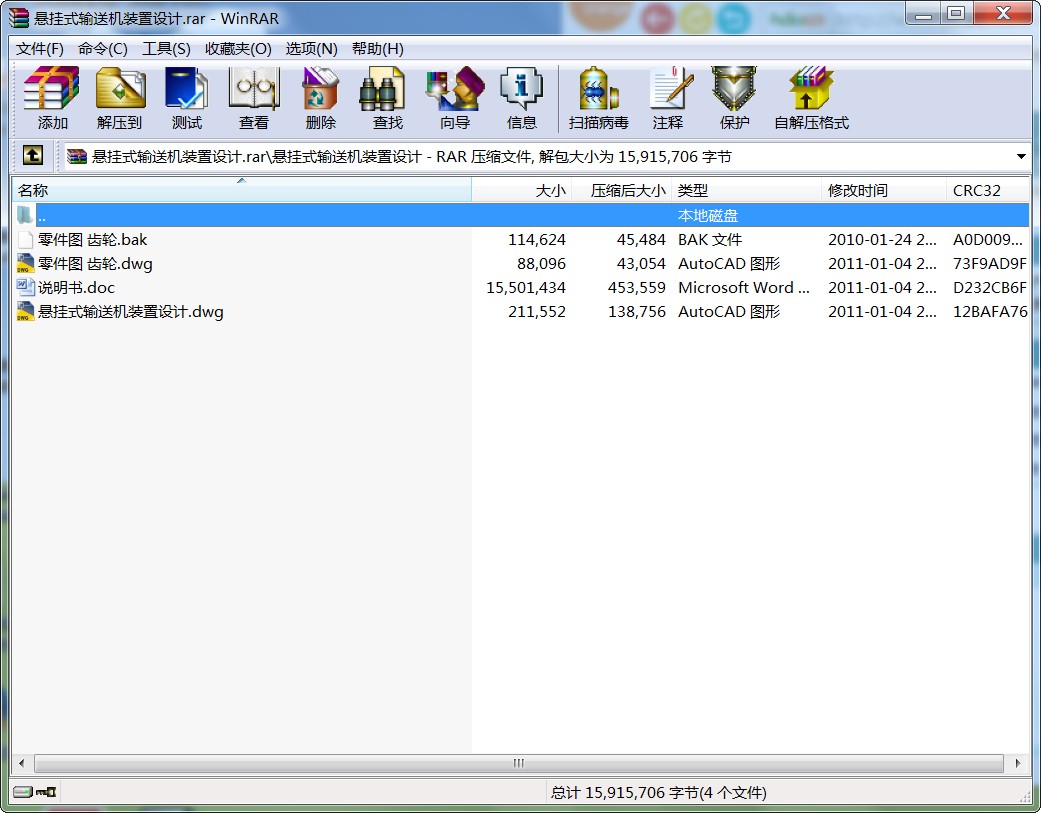The height and width of the screenshot is (813, 1041).
Task: Click the archive icon in the address bar
Action: point(77,157)
